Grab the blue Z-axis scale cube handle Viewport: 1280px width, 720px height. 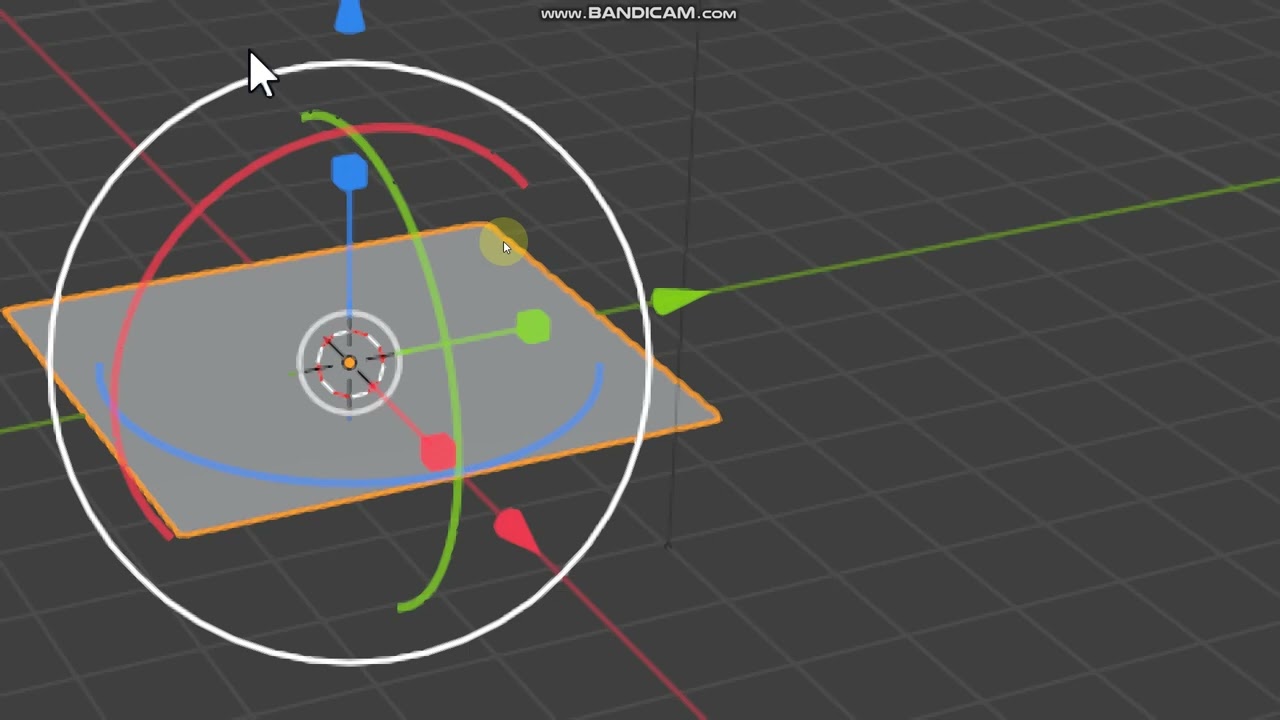click(x=349, y=172)
